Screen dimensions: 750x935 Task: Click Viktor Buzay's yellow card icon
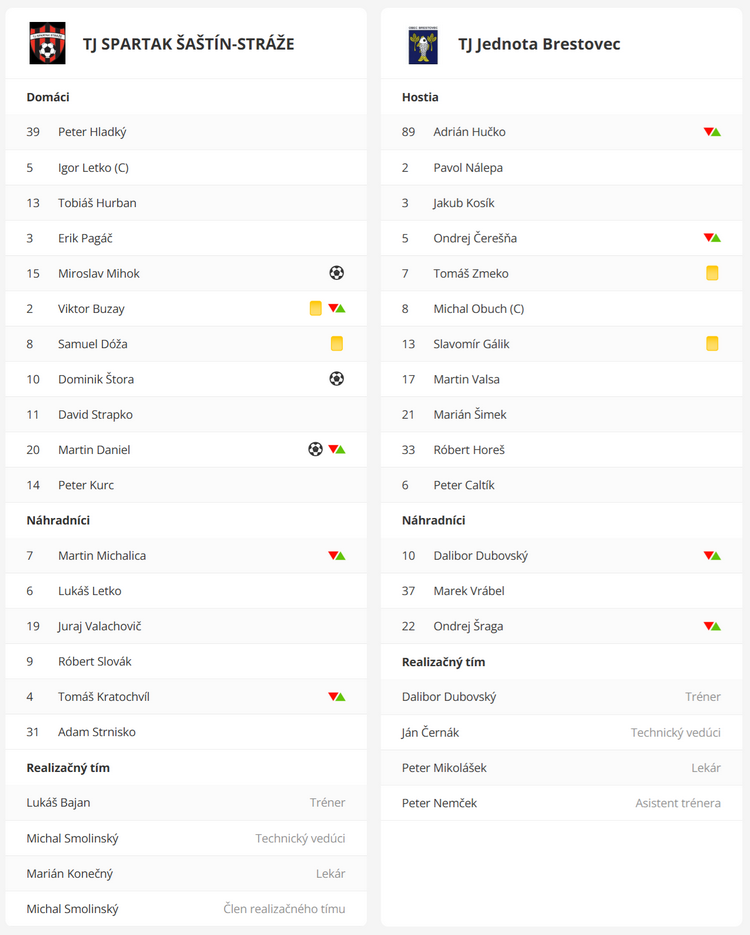coord(316,308)
